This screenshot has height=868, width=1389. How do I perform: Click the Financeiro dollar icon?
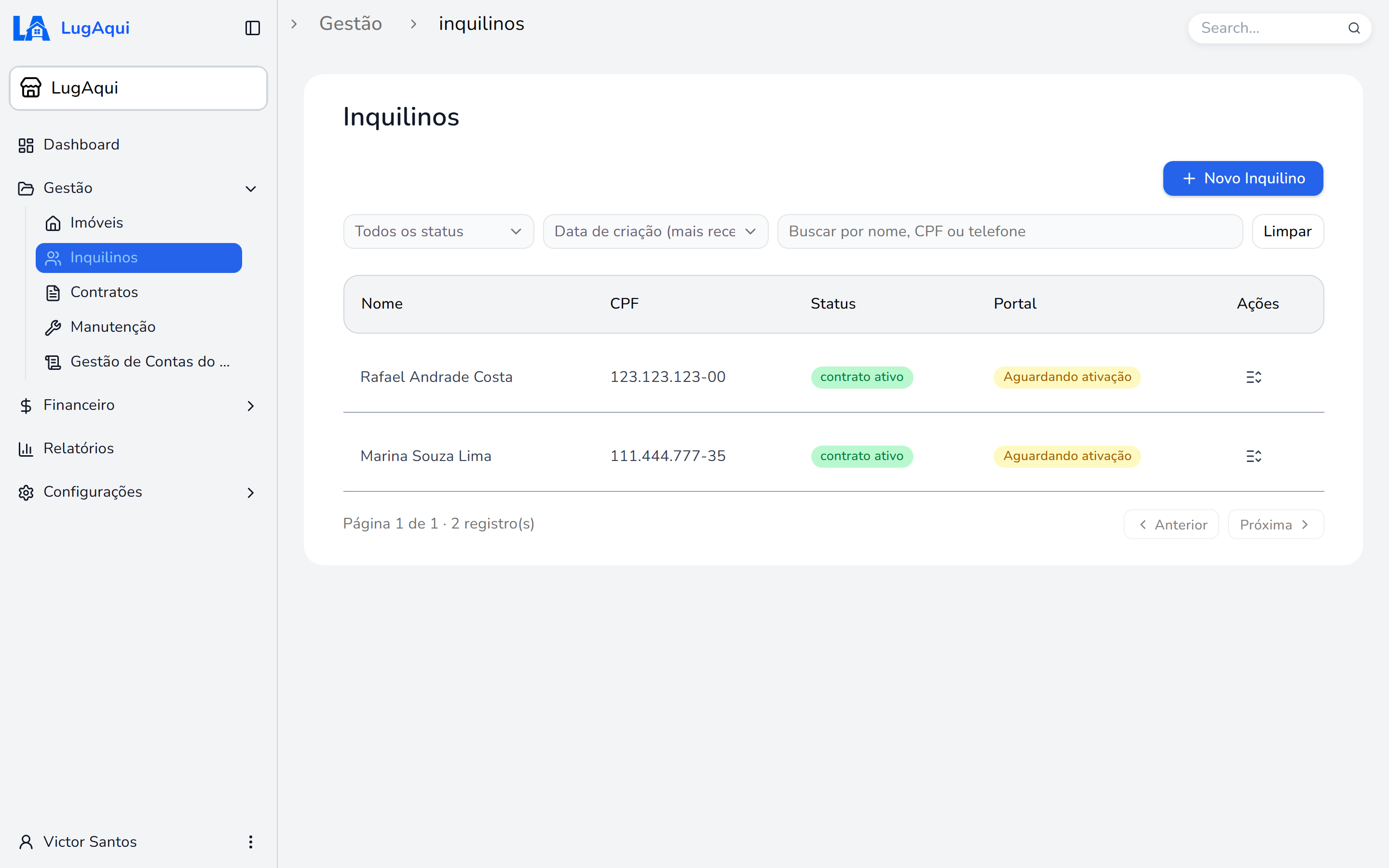point(26,406)
